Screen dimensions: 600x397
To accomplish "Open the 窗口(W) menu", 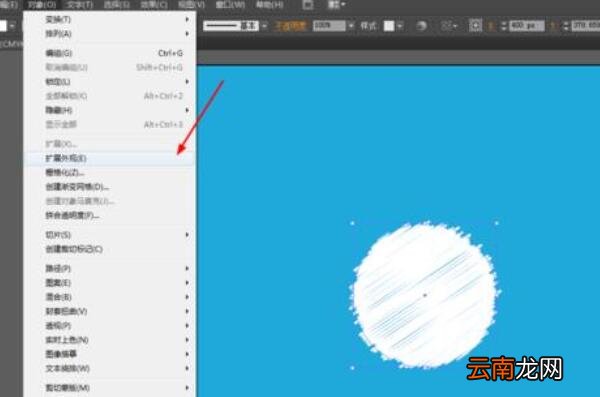I will 230,5.
